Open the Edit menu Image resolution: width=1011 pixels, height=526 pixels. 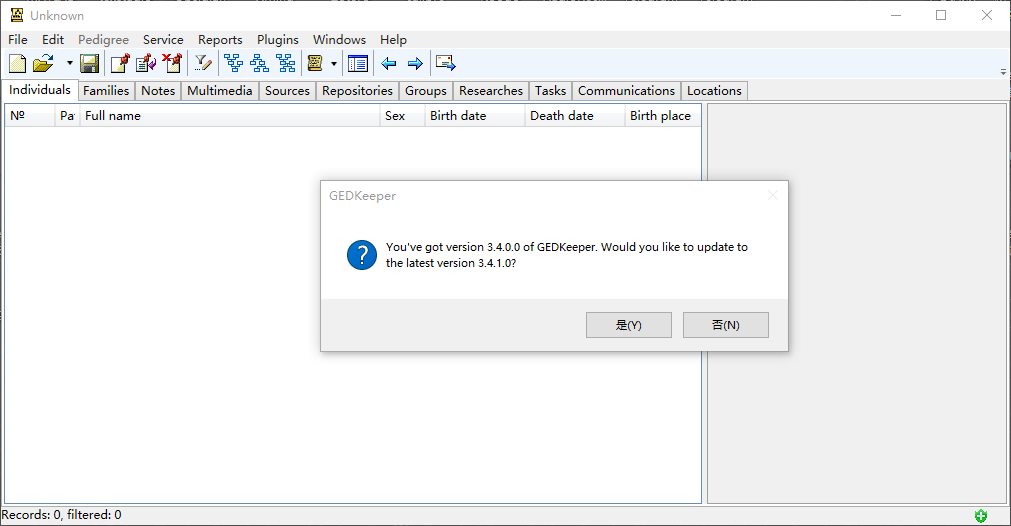53,40
